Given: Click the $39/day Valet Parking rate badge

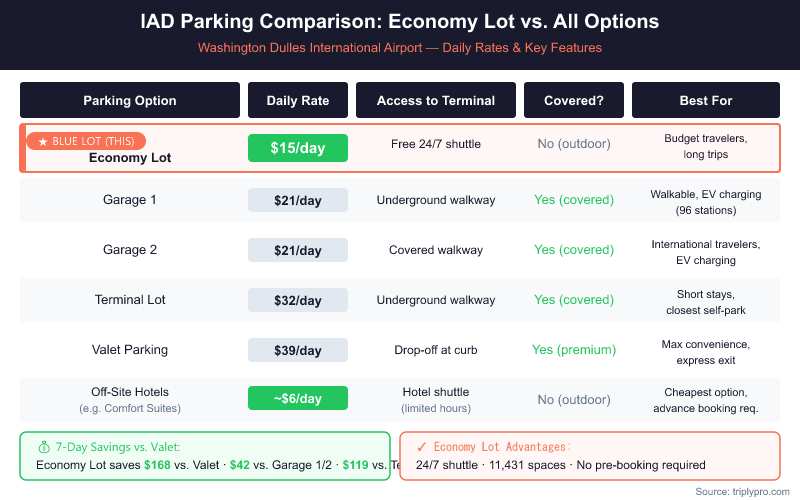Looking at the screenshot, I should pyautogui.click(x=298, y=350).
